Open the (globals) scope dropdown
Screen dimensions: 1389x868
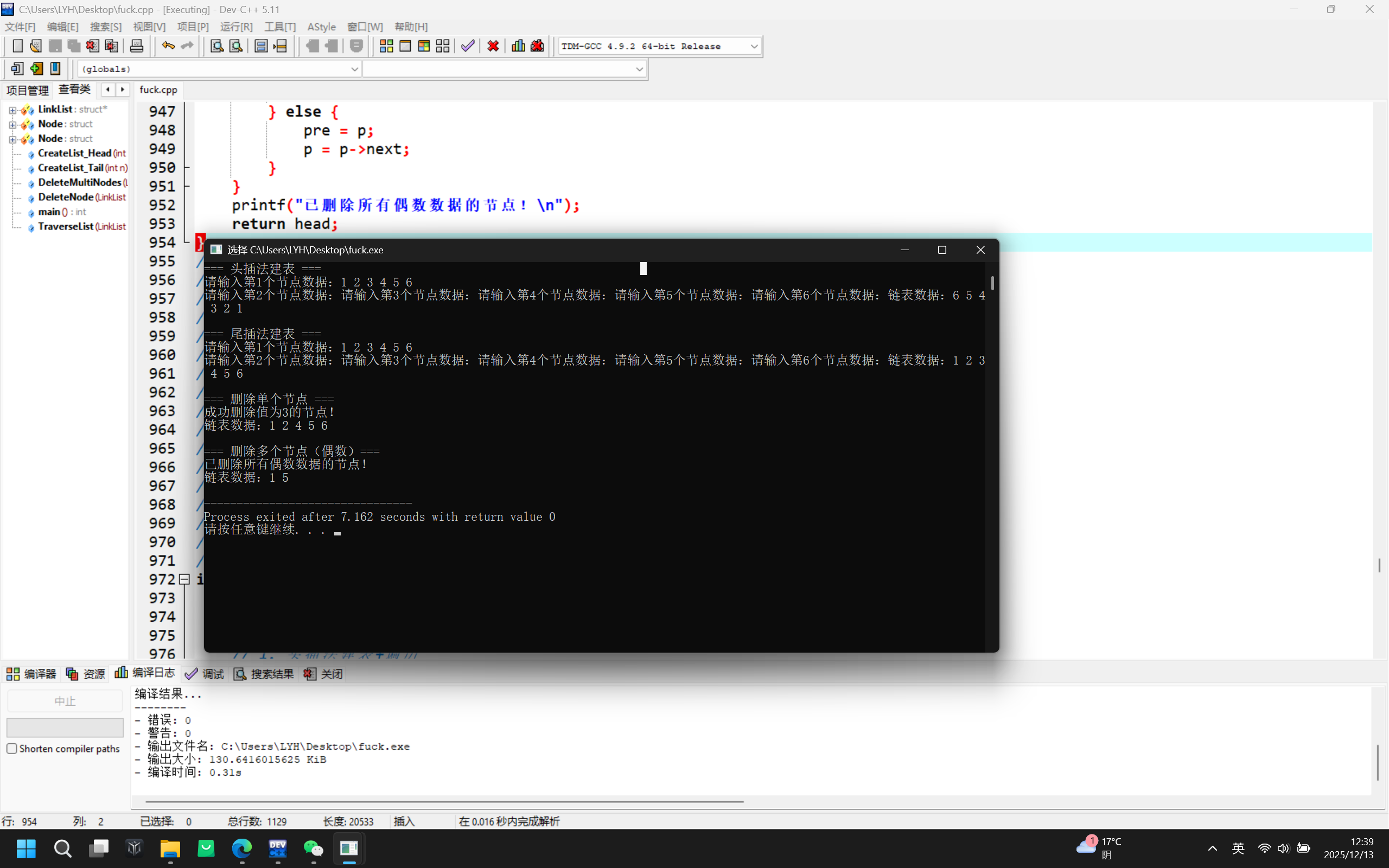click(x=354, y=69)
